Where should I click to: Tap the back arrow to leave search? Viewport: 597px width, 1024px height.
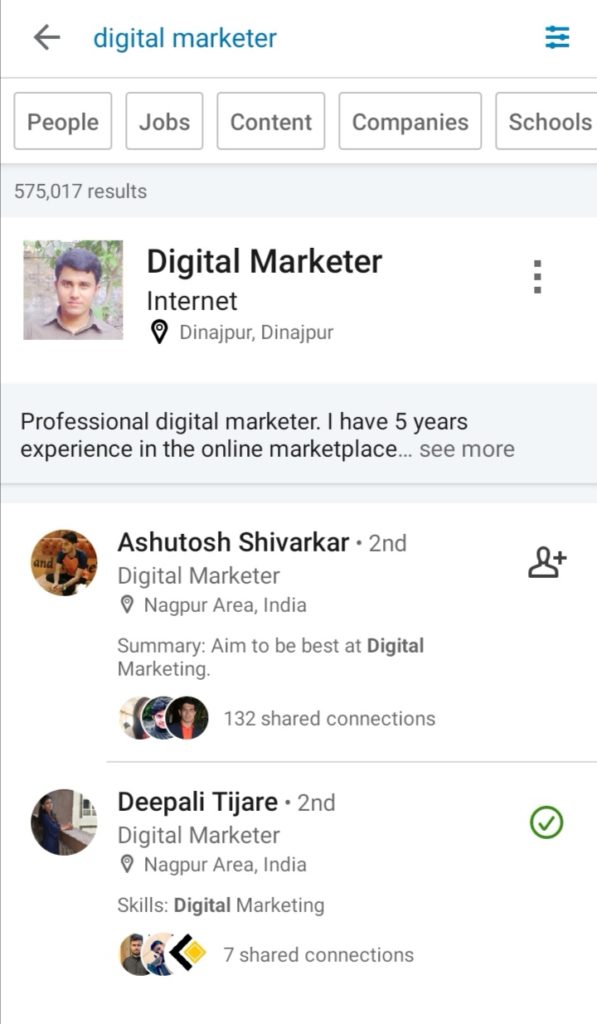pyautogui.click(x=46, y=38)
